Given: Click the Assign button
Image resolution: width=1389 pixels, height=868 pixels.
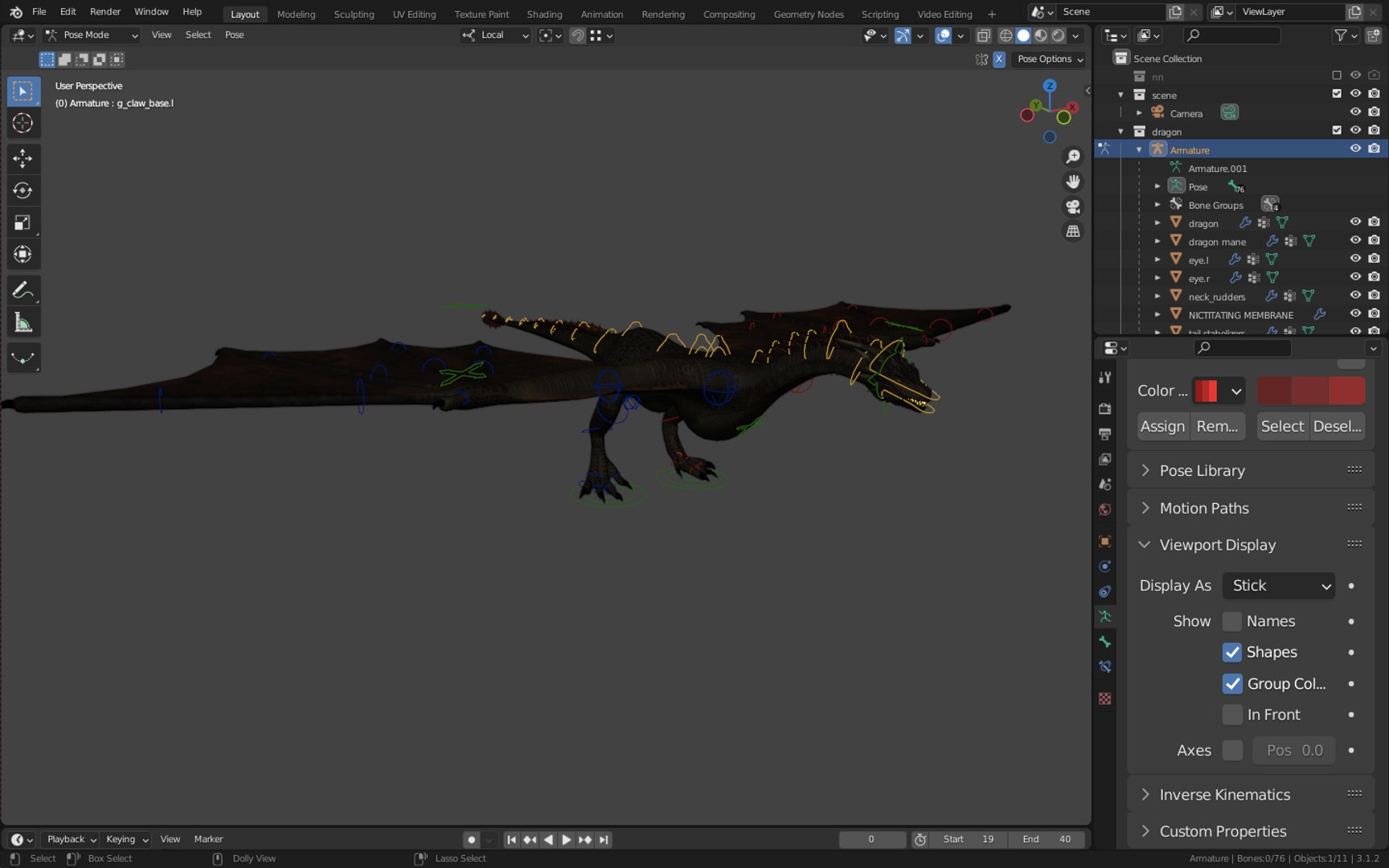Looking at the screenshot, I should tap(1162, 426).
